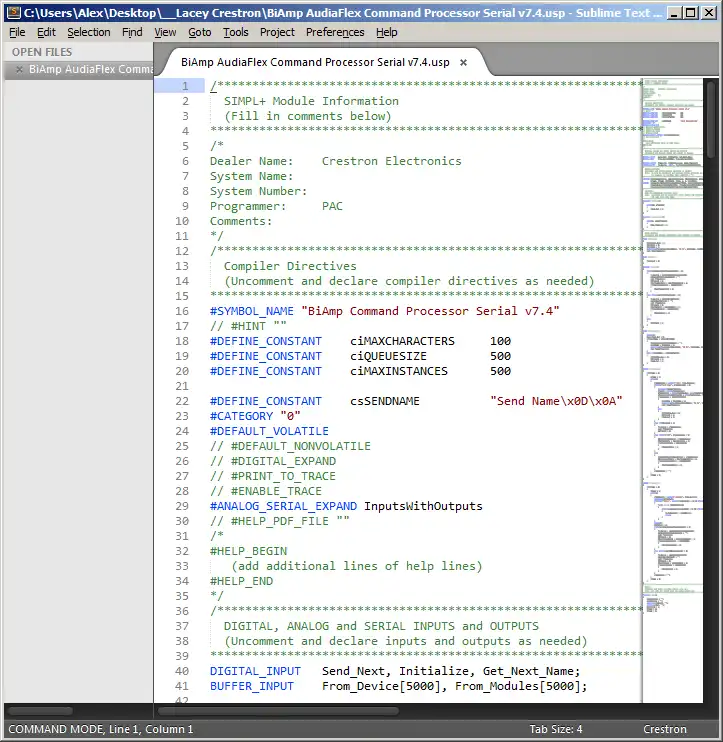This screenshot has width=723, height=742.
Task: Click the word 'PAC' on line 9
Action: tap(332, 206)
